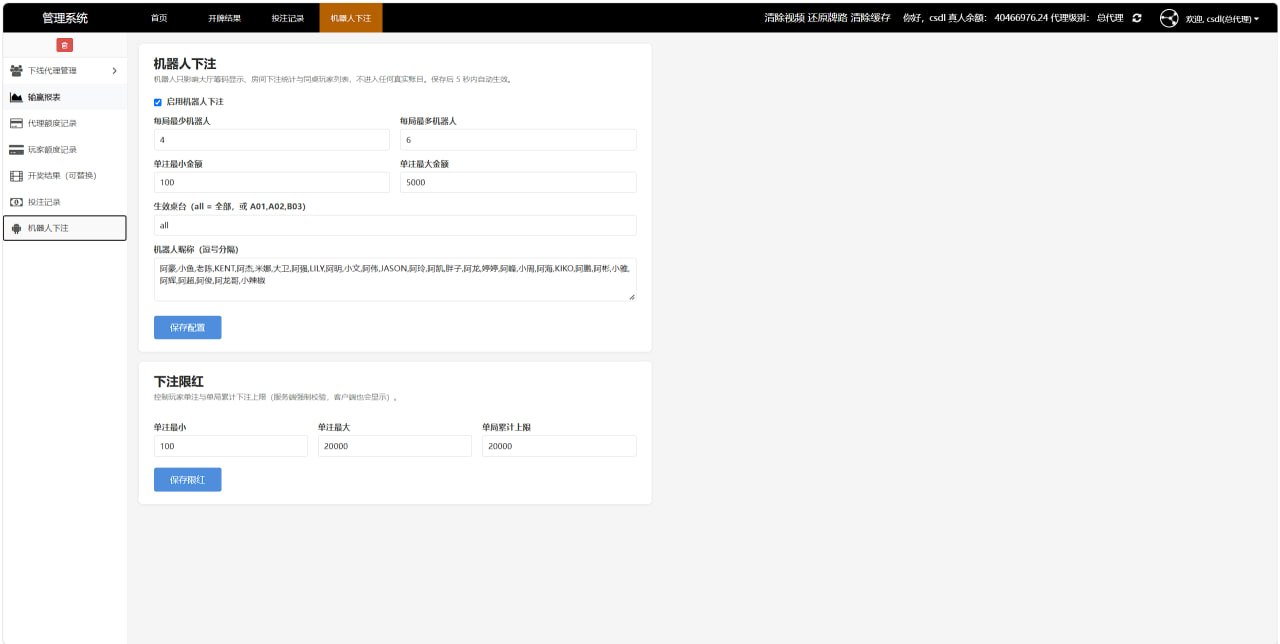Click the 保存配置 button

[x=187, y=327]
